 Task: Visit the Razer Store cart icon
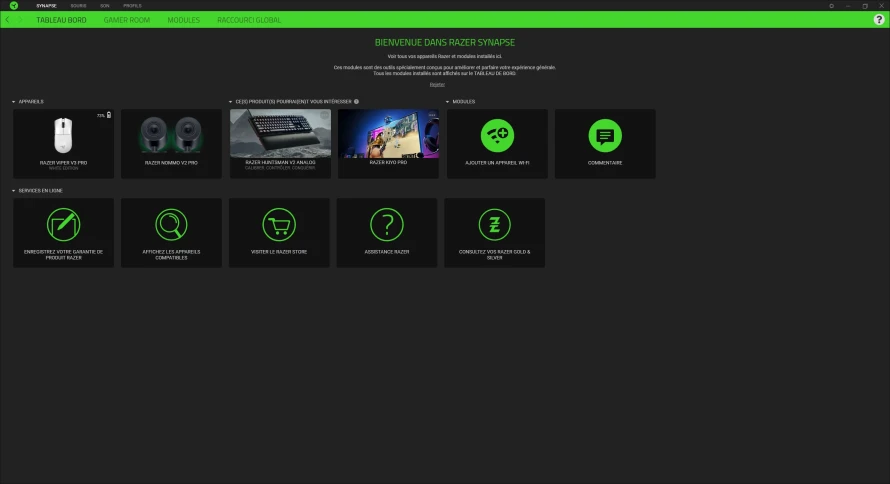[279, 225]
